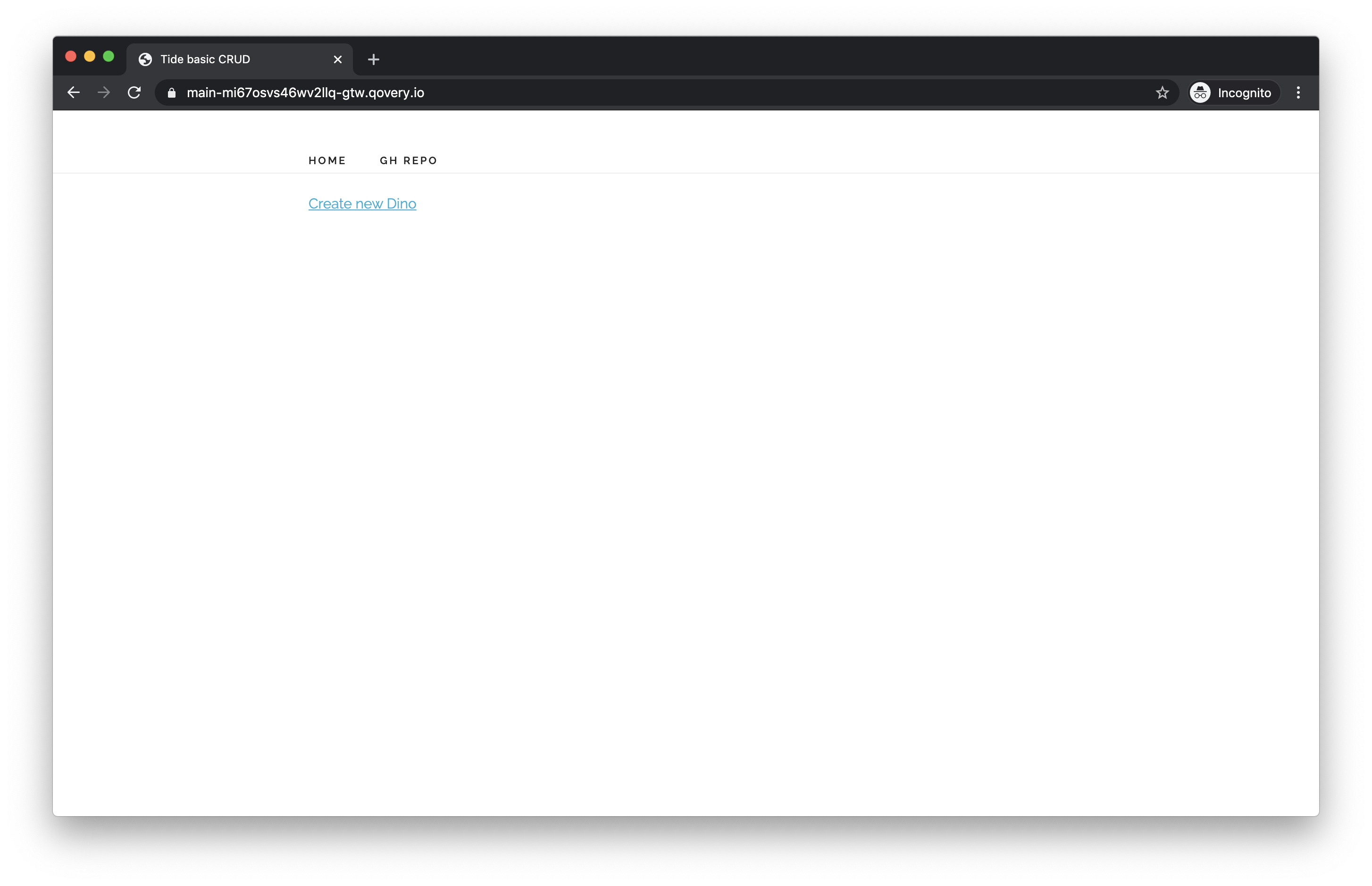Image resolution: width=1372 pixels, height=886 pixels.
Task: Select the Tide basic CRUD tab
Action: coord(240,59)
